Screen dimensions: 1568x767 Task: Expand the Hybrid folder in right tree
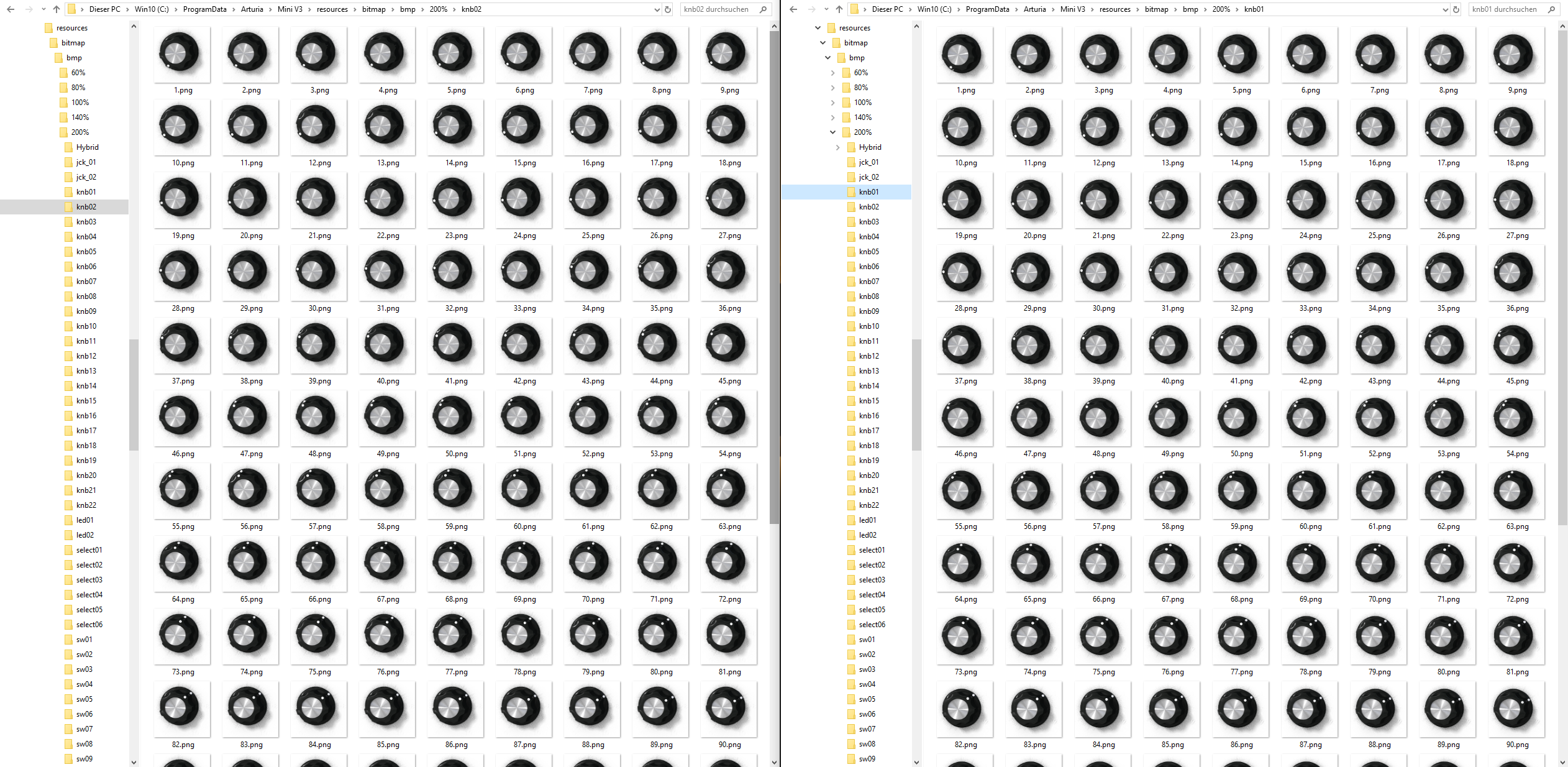coord(838,147)
